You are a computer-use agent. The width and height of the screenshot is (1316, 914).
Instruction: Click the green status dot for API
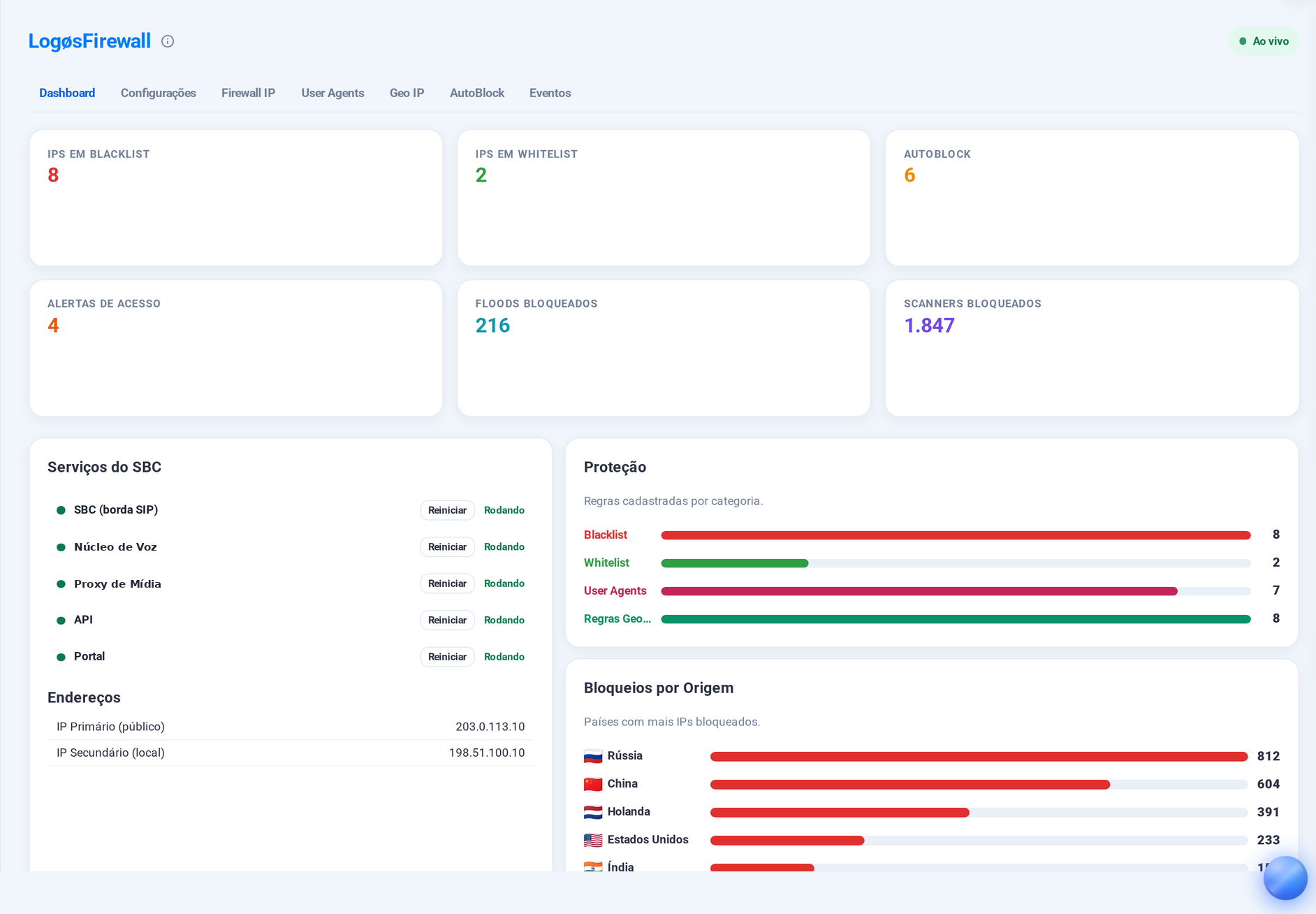61,621
